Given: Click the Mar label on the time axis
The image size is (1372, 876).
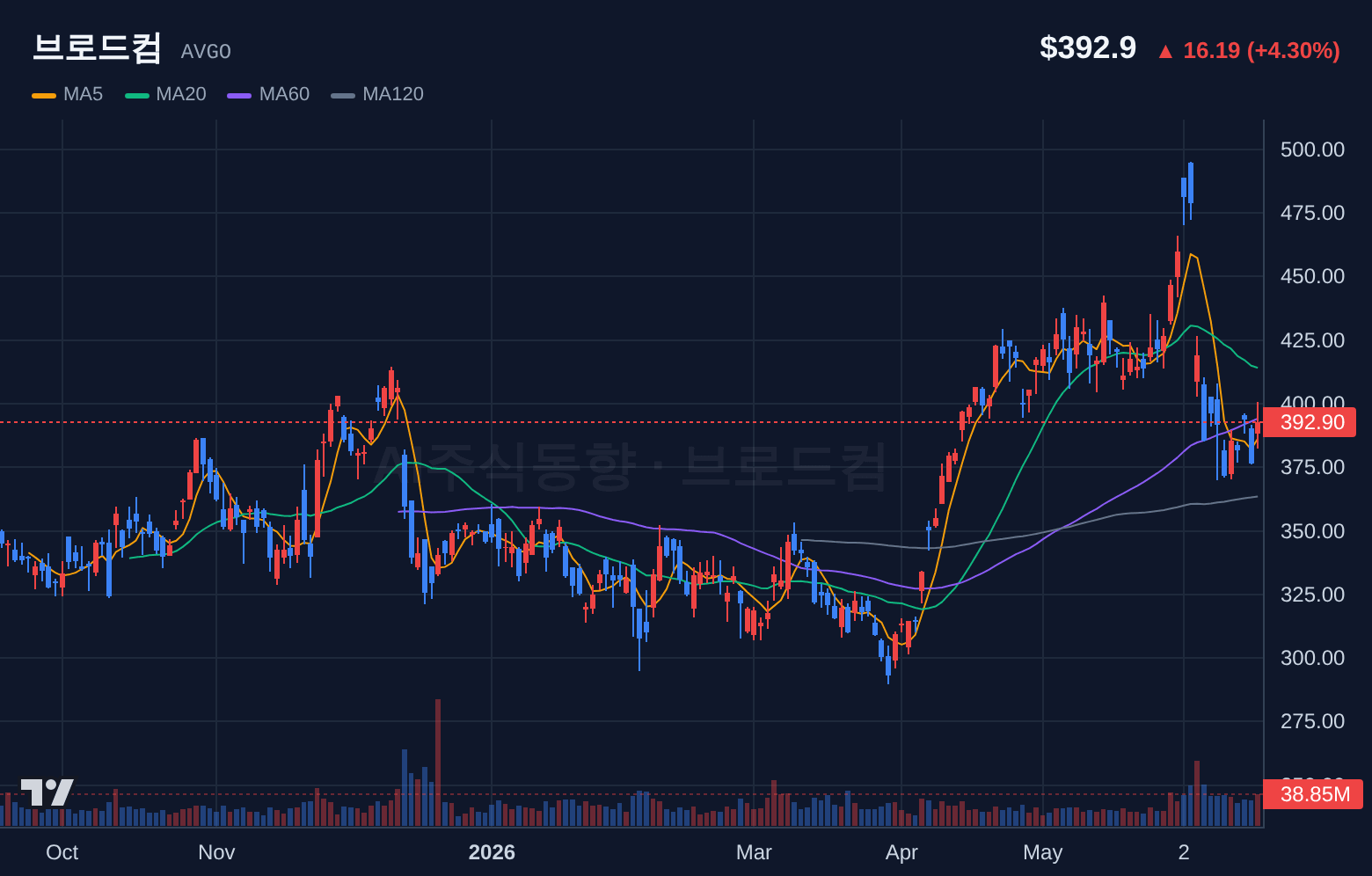Looking at the screenshot, I should [x=754, y=852].
